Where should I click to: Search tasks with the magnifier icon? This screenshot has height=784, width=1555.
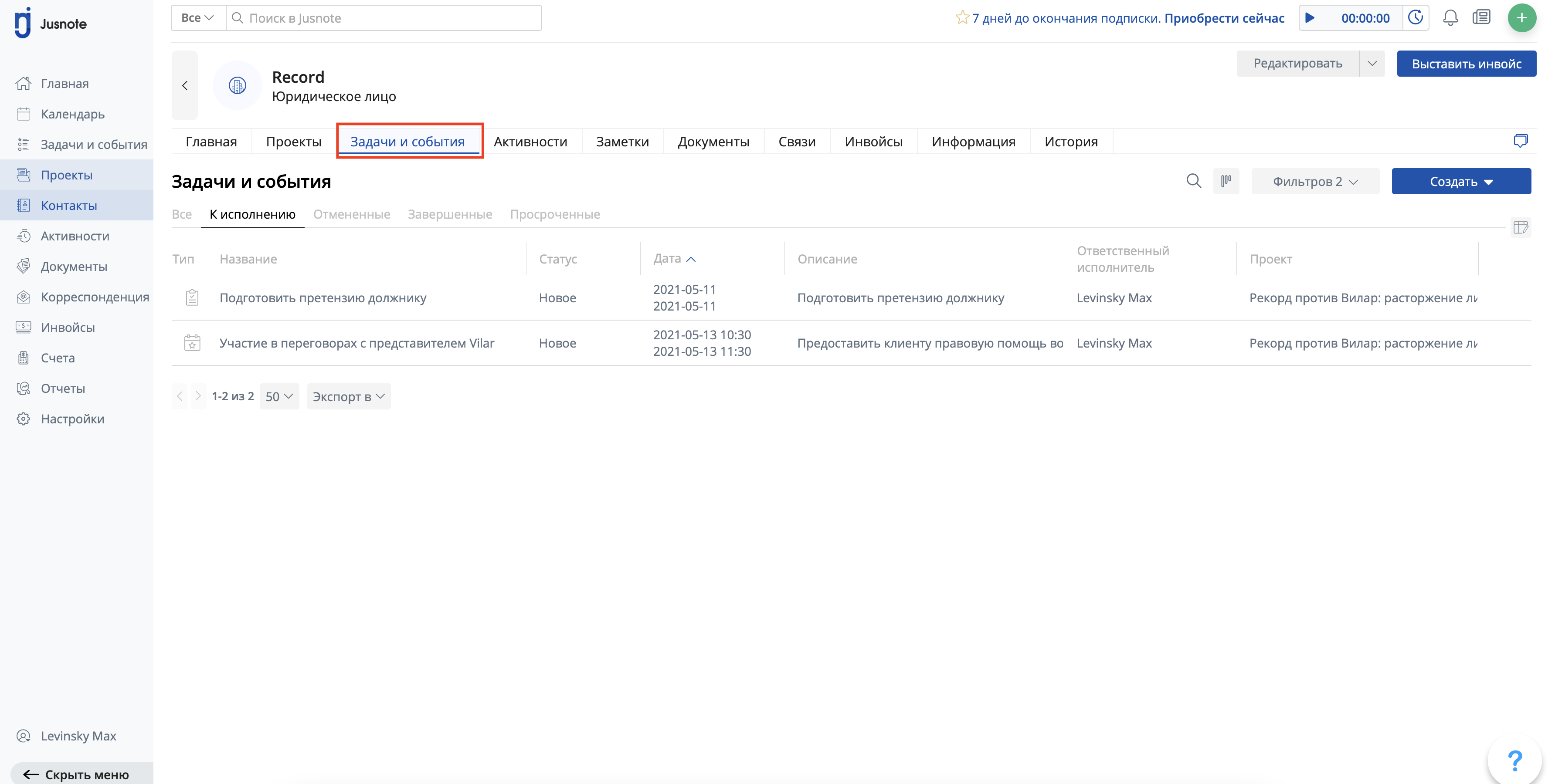point(1193,181)
